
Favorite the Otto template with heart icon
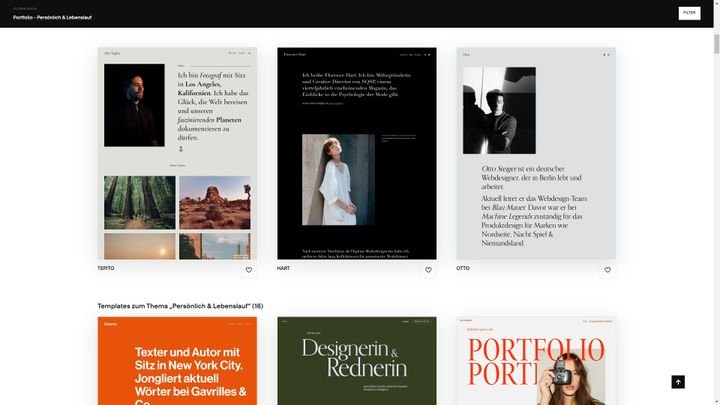(608, 270)
